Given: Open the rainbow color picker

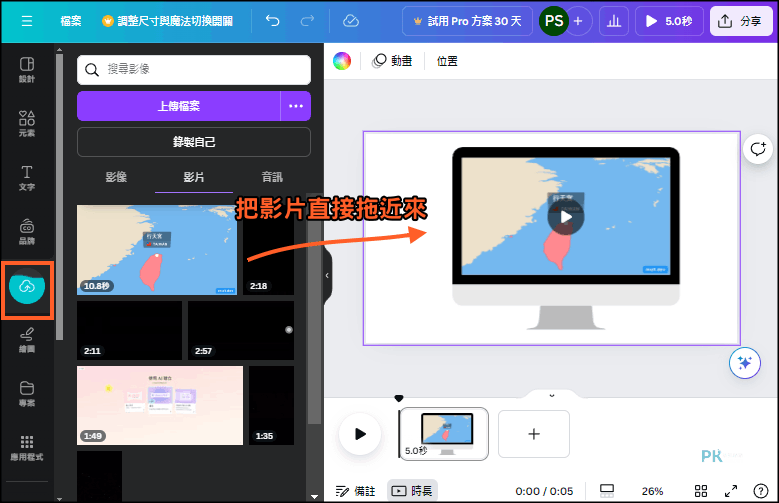Looking at the screenshot, I should point(342,61).
